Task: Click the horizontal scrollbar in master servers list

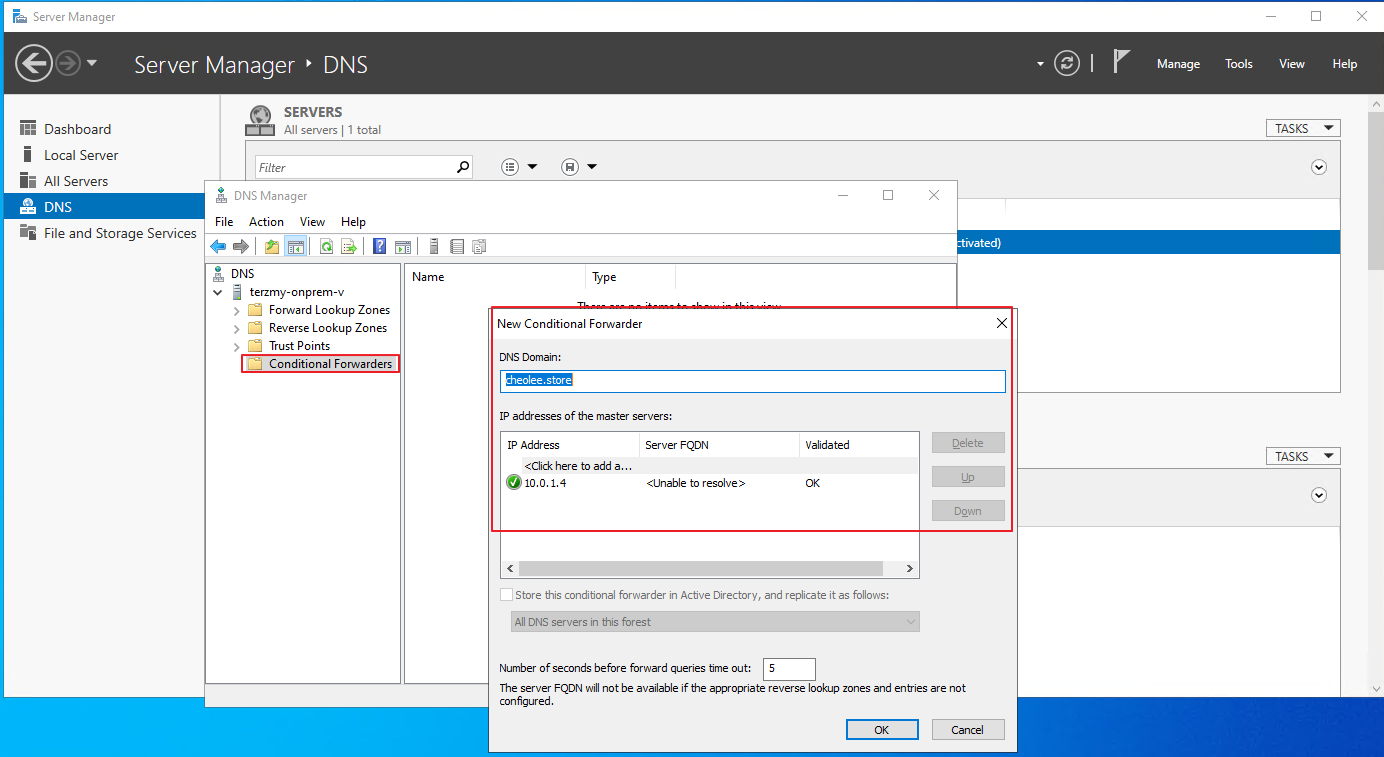Action: click(x=700, y=568)
